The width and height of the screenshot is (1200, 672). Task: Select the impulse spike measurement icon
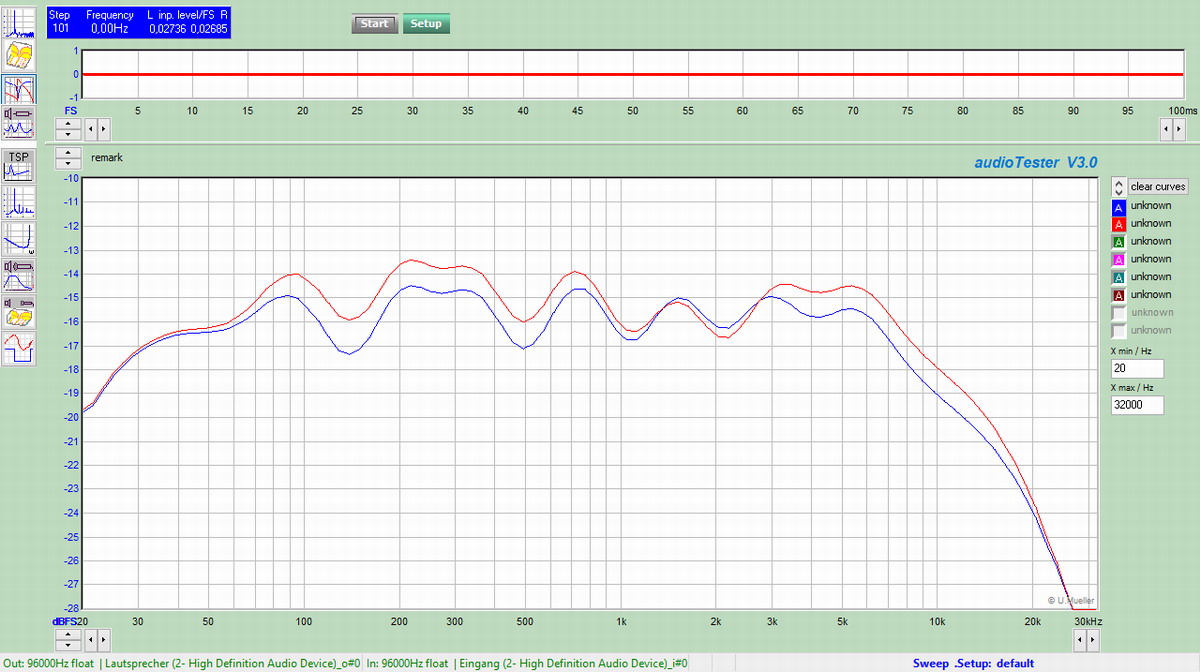19,203
